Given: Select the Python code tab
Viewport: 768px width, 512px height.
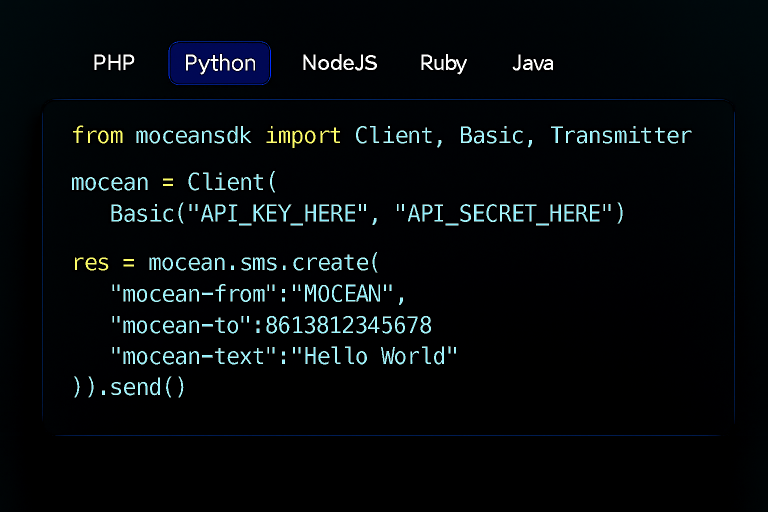Looking at the screenshot, I should (x=220, y=63).
